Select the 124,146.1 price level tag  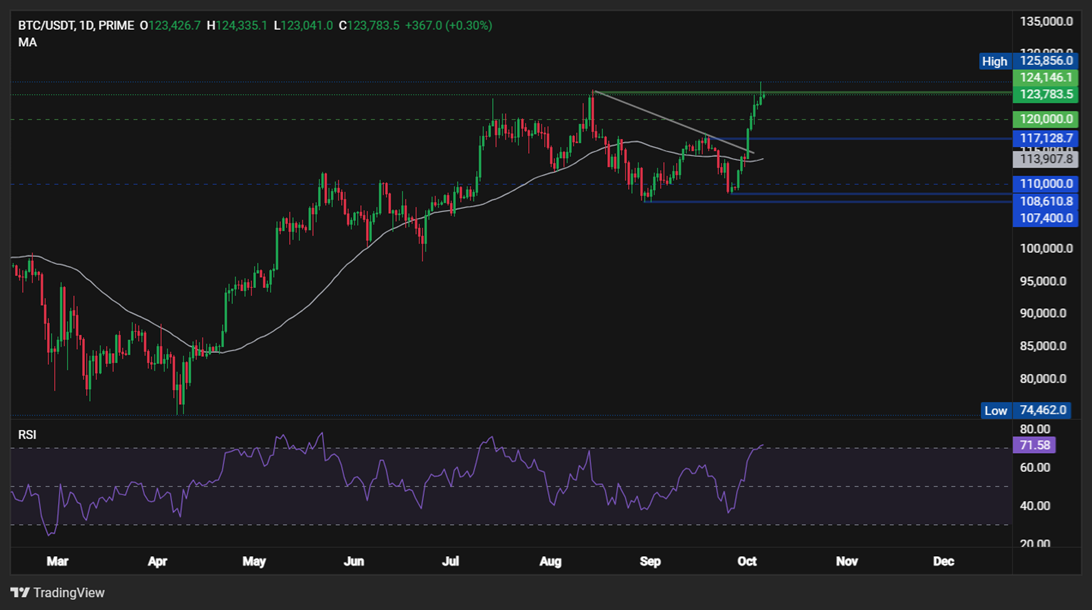pyautogui.click(x=1046, y=77)
